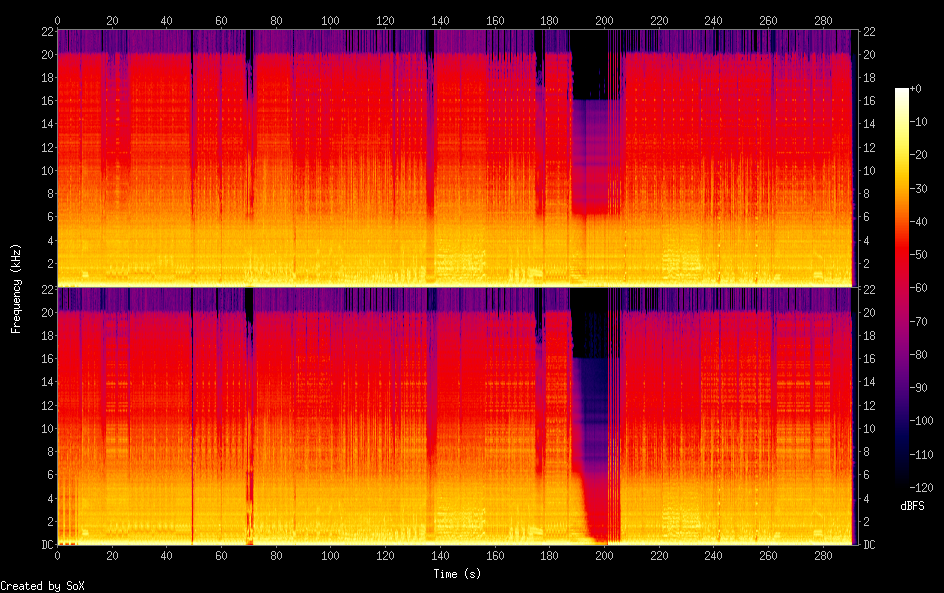Click the dark fade-out wedge in the lower spectrogram
This screenshot has width=944, height=593.
[596, 450]
